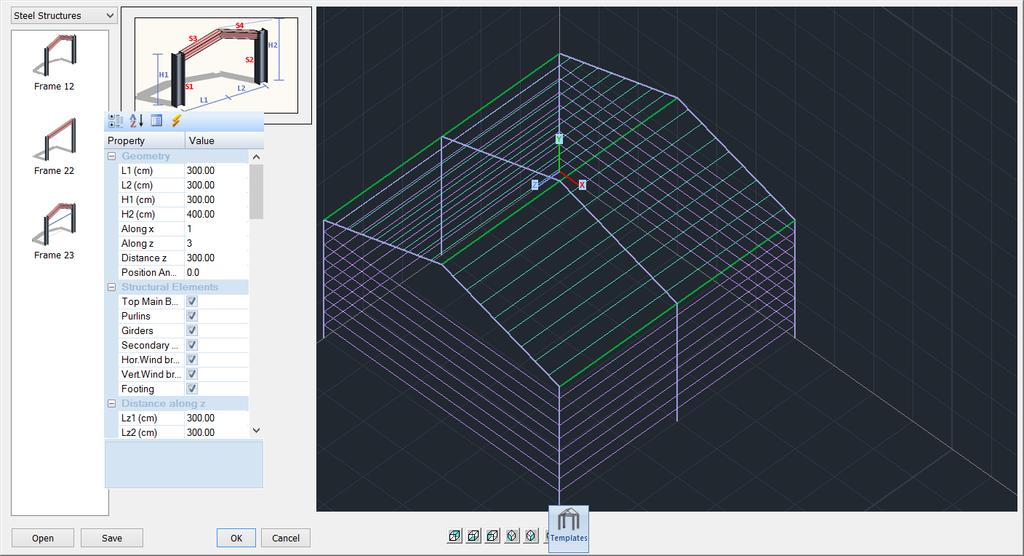Open the Steel Structures dropdown
1024x556 pixels.
(x=64, y=15)
